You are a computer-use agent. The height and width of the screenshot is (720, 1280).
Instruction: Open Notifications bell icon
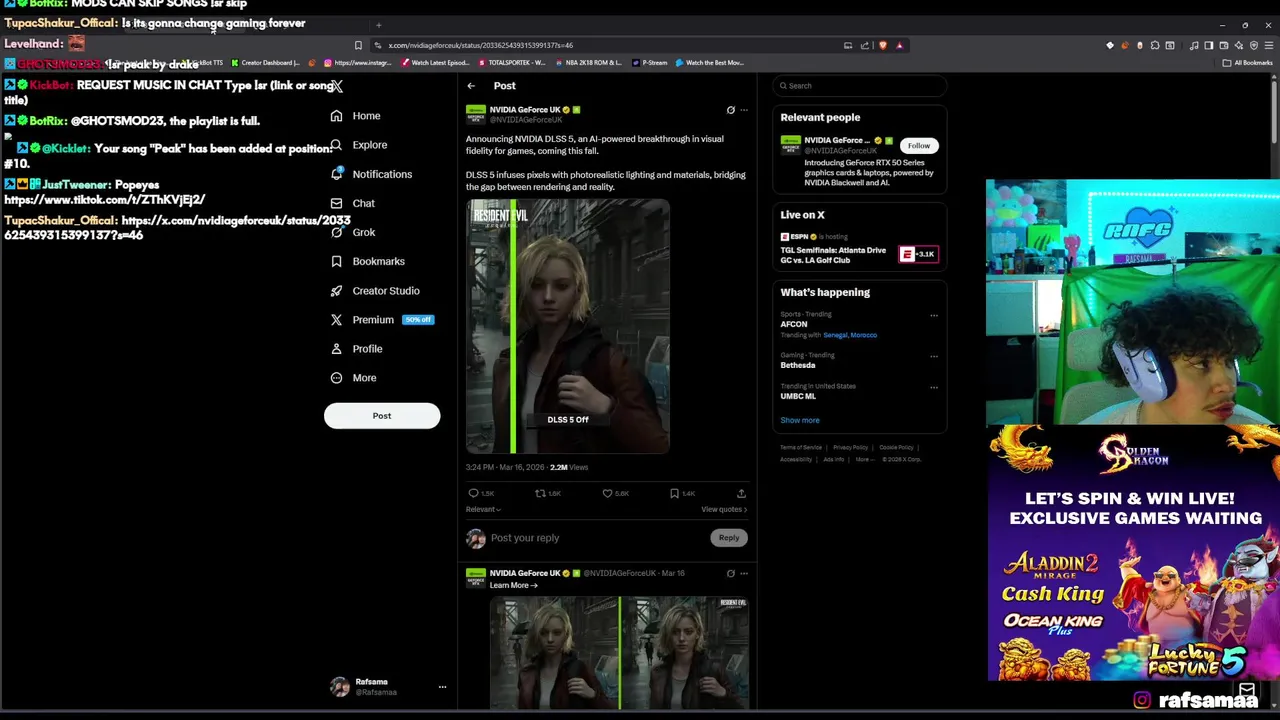[337, 174]
